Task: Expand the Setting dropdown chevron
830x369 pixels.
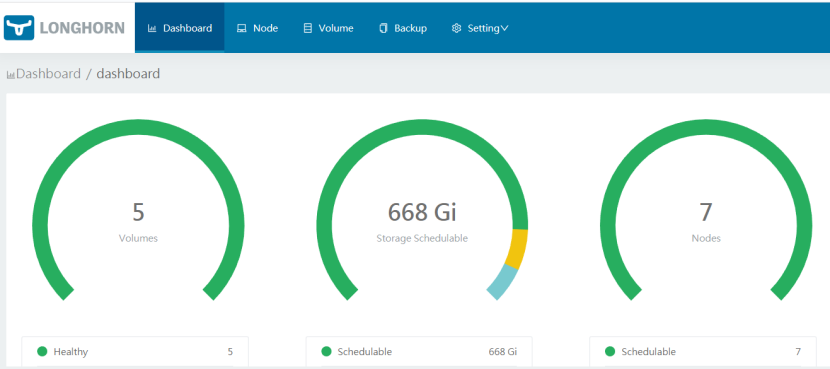Action: (504, 28)
